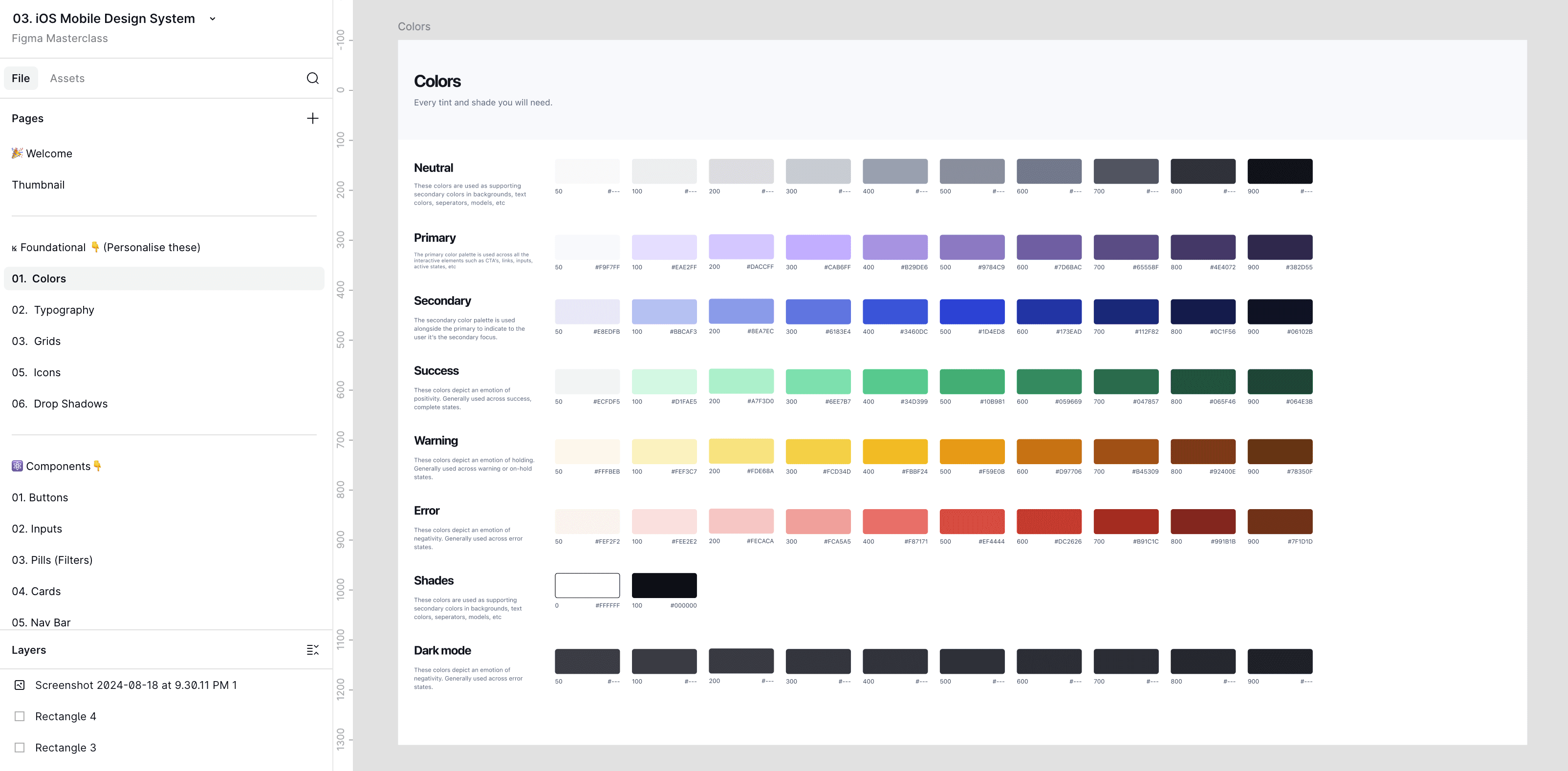Select the Secondary 500 blue swatch
This screenshot has height=771, width=1568.
(972, 312)
